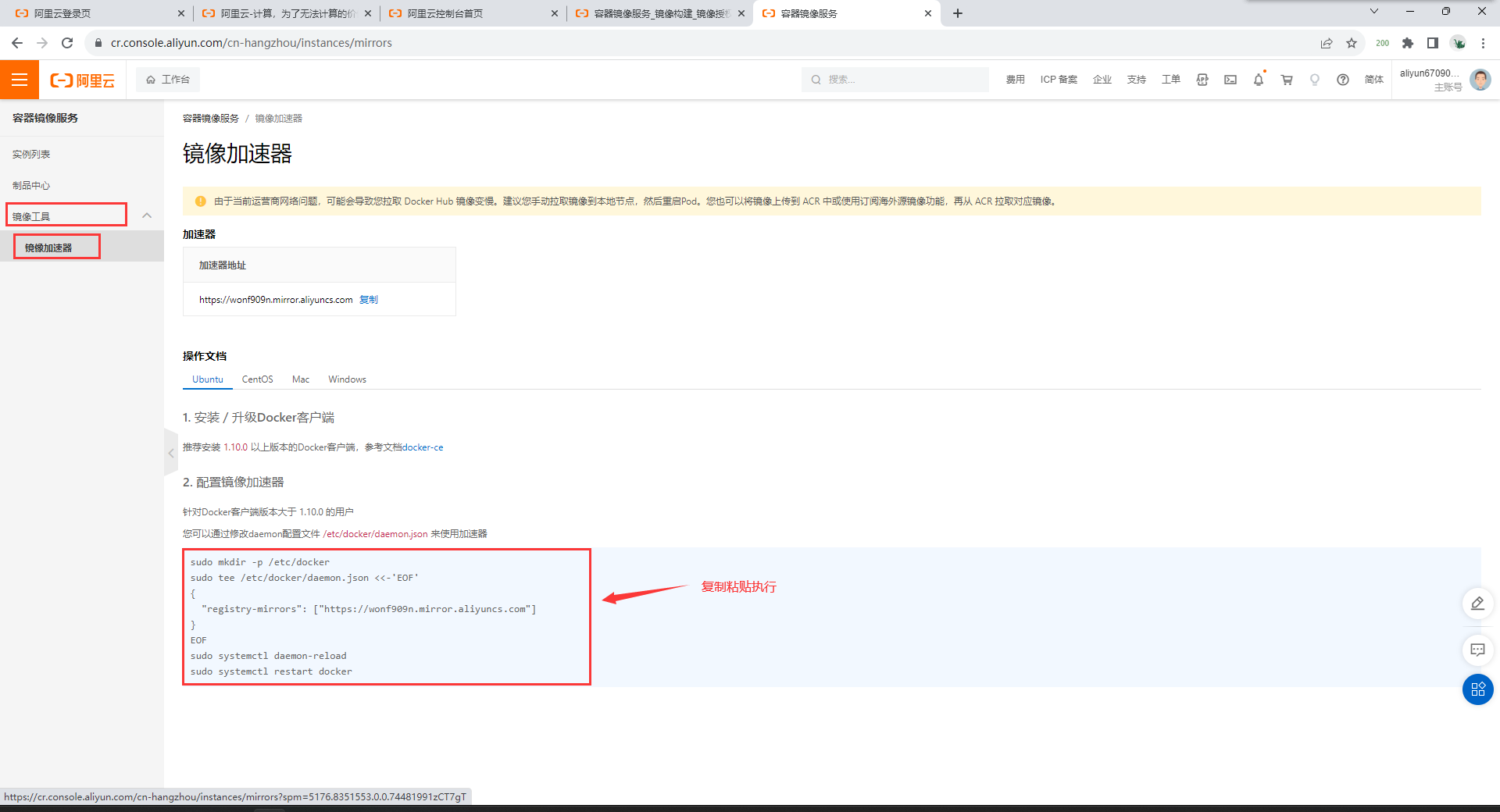
Task: Click the 复制 copy link
Action: (369, 300)
